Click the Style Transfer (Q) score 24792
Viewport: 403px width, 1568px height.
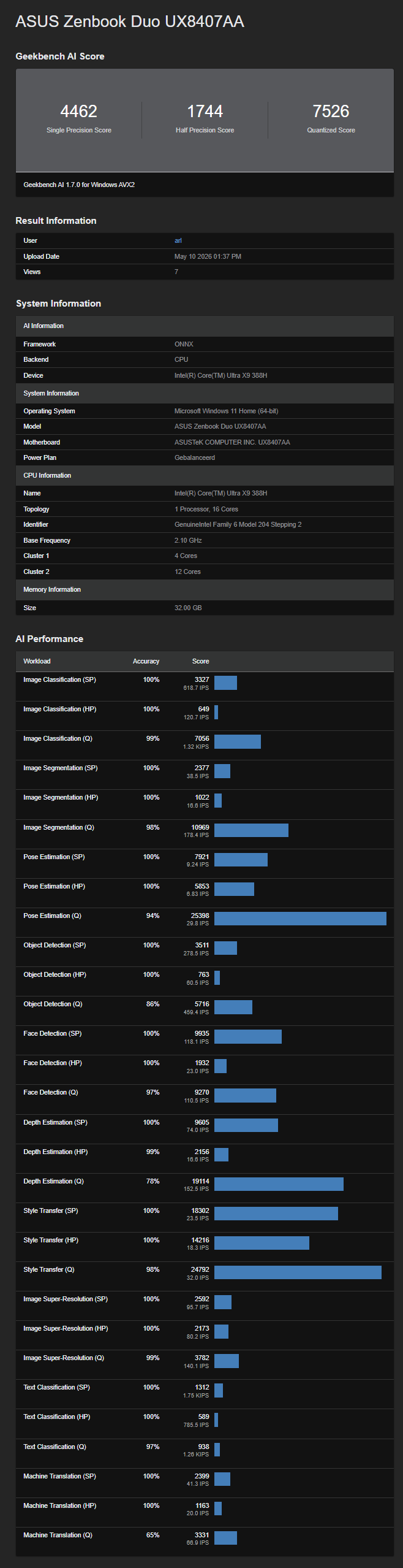point(200,1269)
